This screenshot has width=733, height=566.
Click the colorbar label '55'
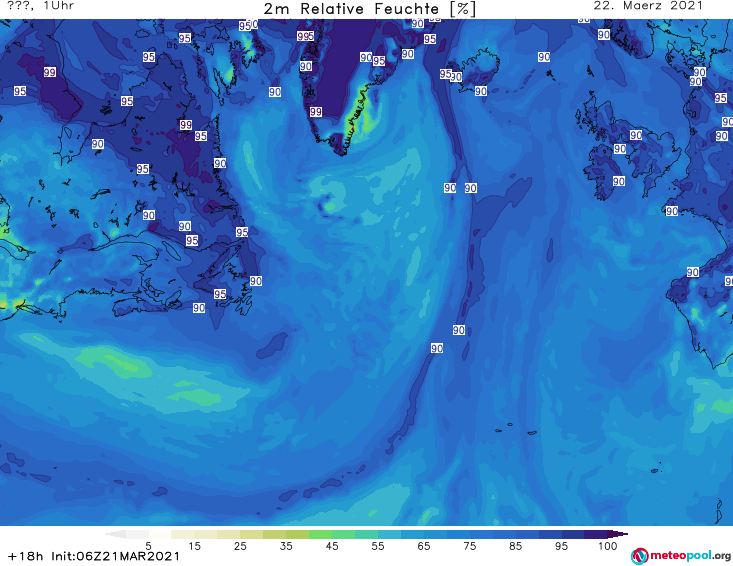[x=378, y=546]
